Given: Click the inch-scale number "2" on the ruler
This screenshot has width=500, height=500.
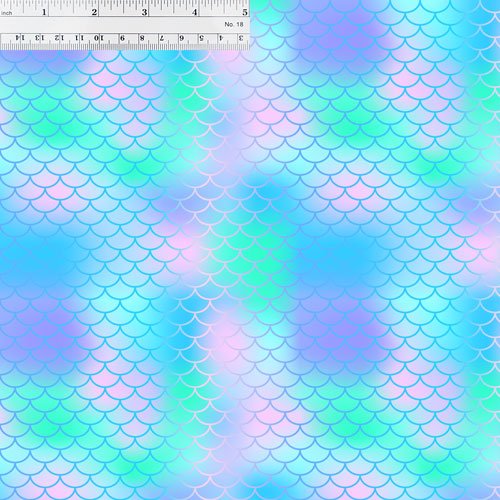Looking at the screenshot, I should tap(94, 12).
